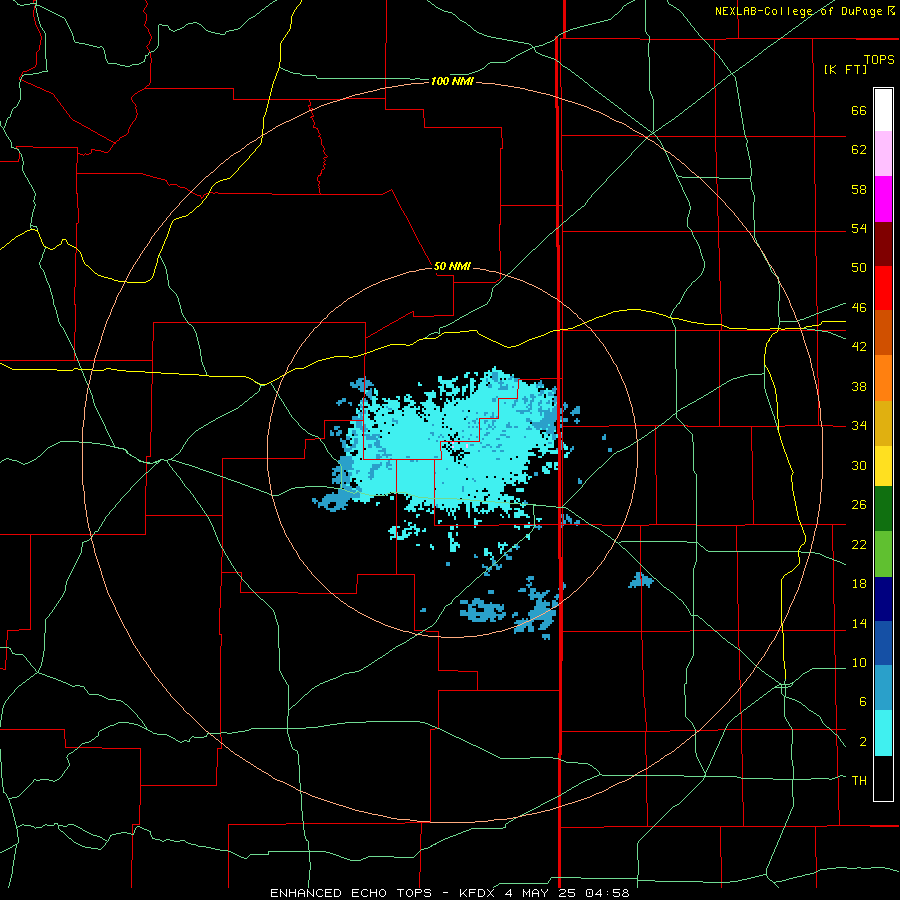Screen dimensions: 900x900
Task: Click the legend value 14
Action: click(x=859, y=623)
